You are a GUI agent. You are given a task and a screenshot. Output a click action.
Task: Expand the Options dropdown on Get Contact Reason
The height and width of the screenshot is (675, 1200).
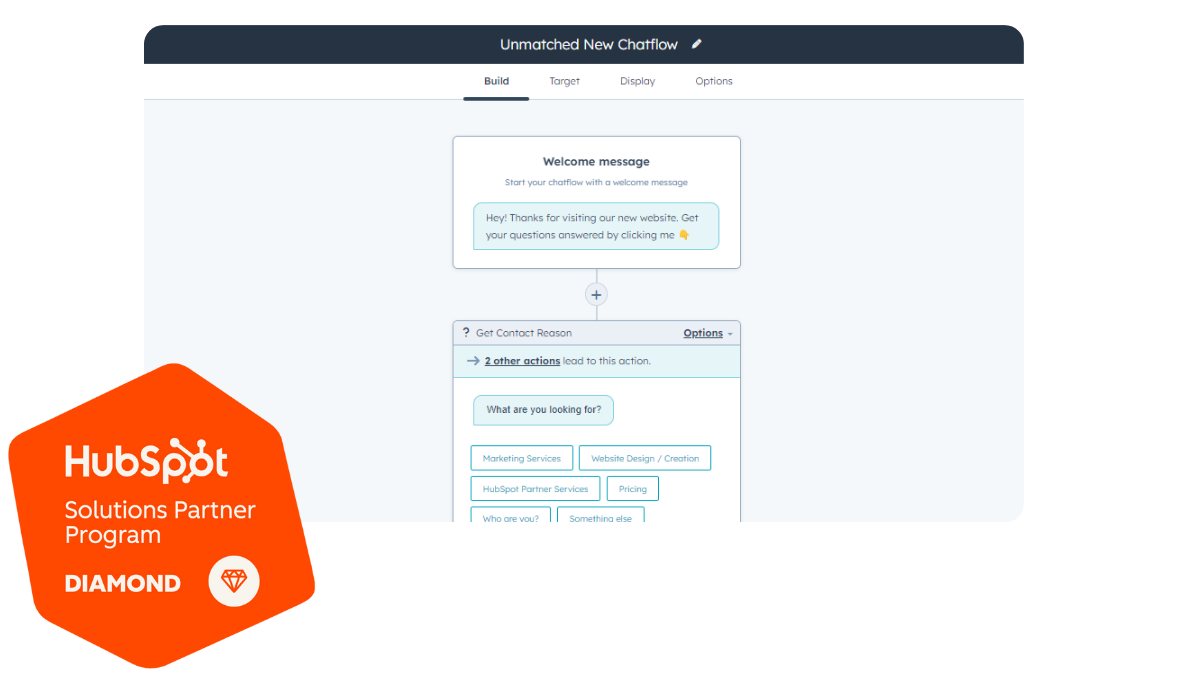(x=707, y=333)
